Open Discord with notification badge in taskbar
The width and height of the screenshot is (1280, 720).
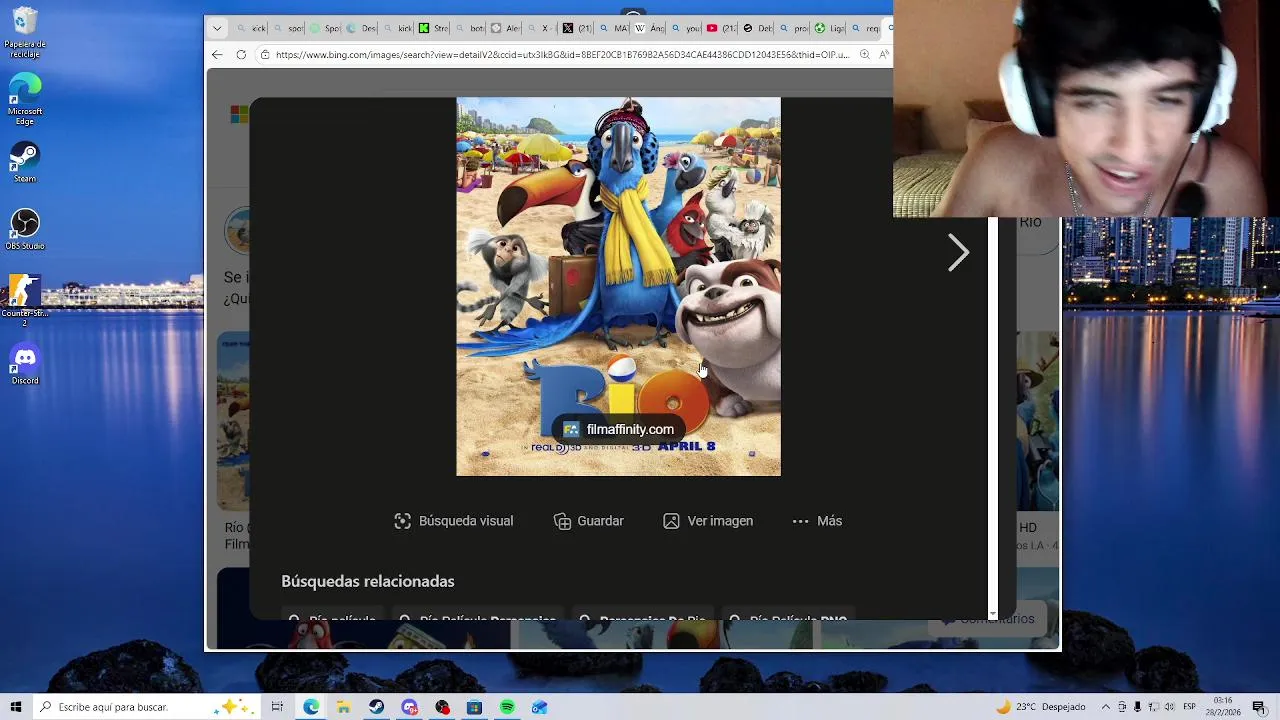tap(409, 707)
